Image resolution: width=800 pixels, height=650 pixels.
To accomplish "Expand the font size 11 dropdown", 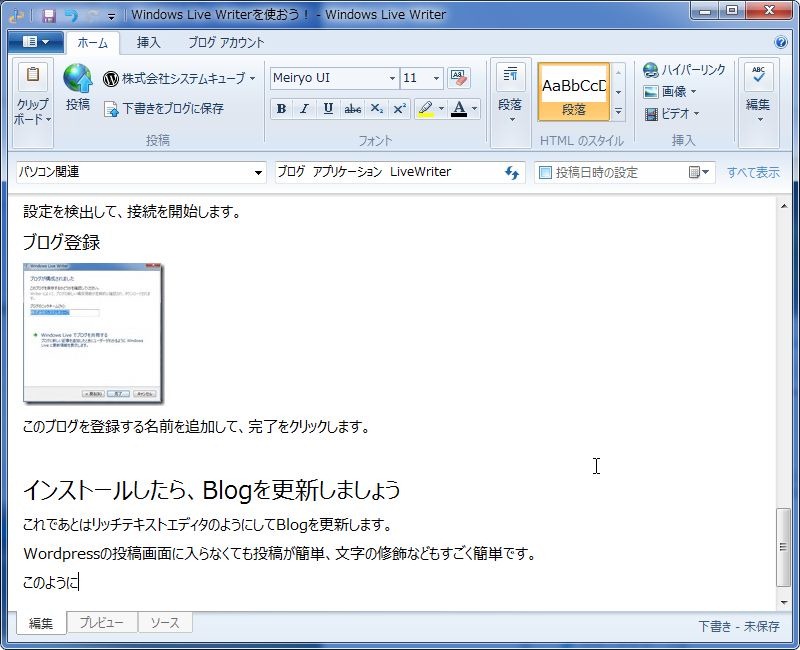I will pyautogui.click(x=436, y=79).
